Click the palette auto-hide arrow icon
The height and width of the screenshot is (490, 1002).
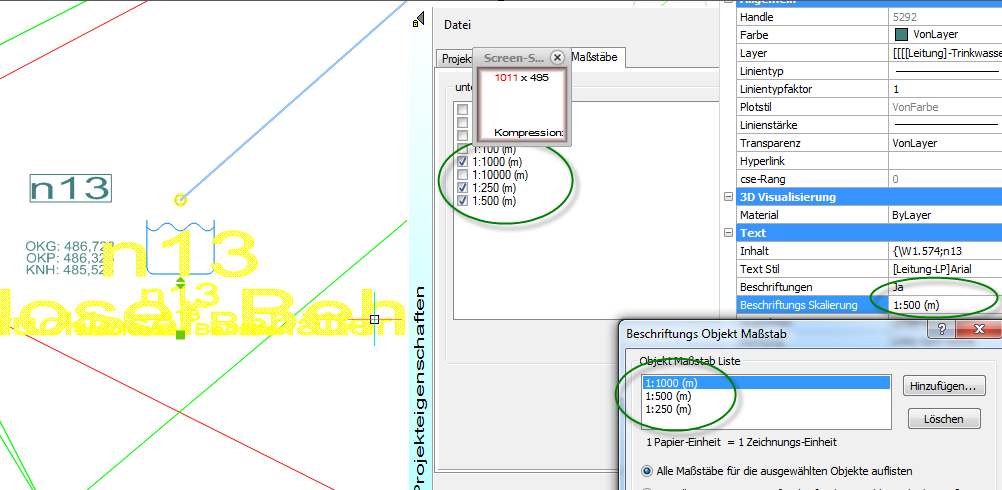click(417, 21)
